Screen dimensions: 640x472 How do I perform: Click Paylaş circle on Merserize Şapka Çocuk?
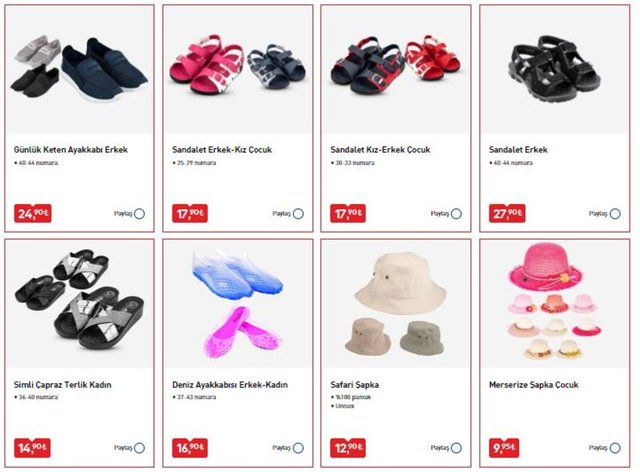(x=615, y=448)
